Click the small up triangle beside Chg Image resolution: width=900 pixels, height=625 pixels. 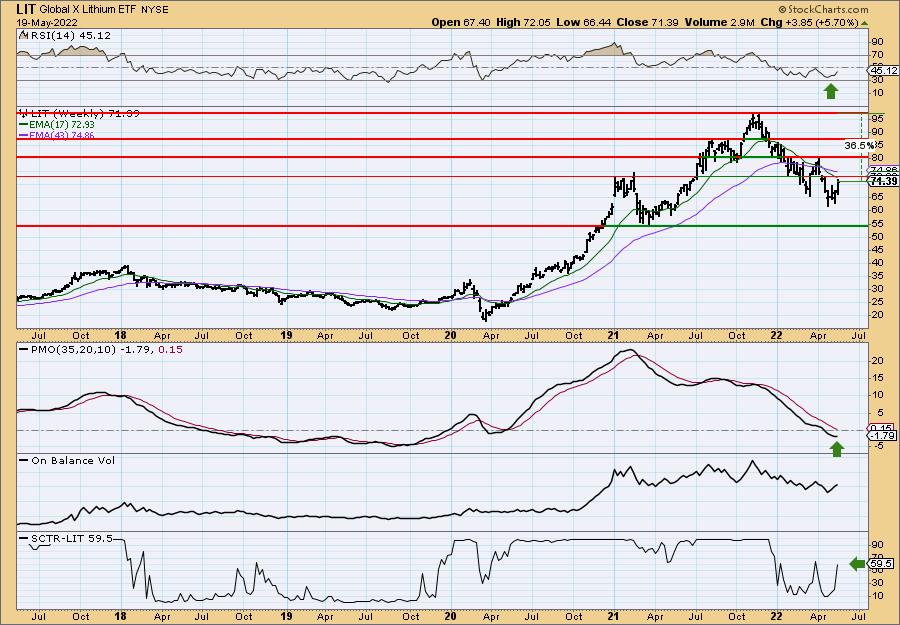pyautogui.click(x=864, y=22)
